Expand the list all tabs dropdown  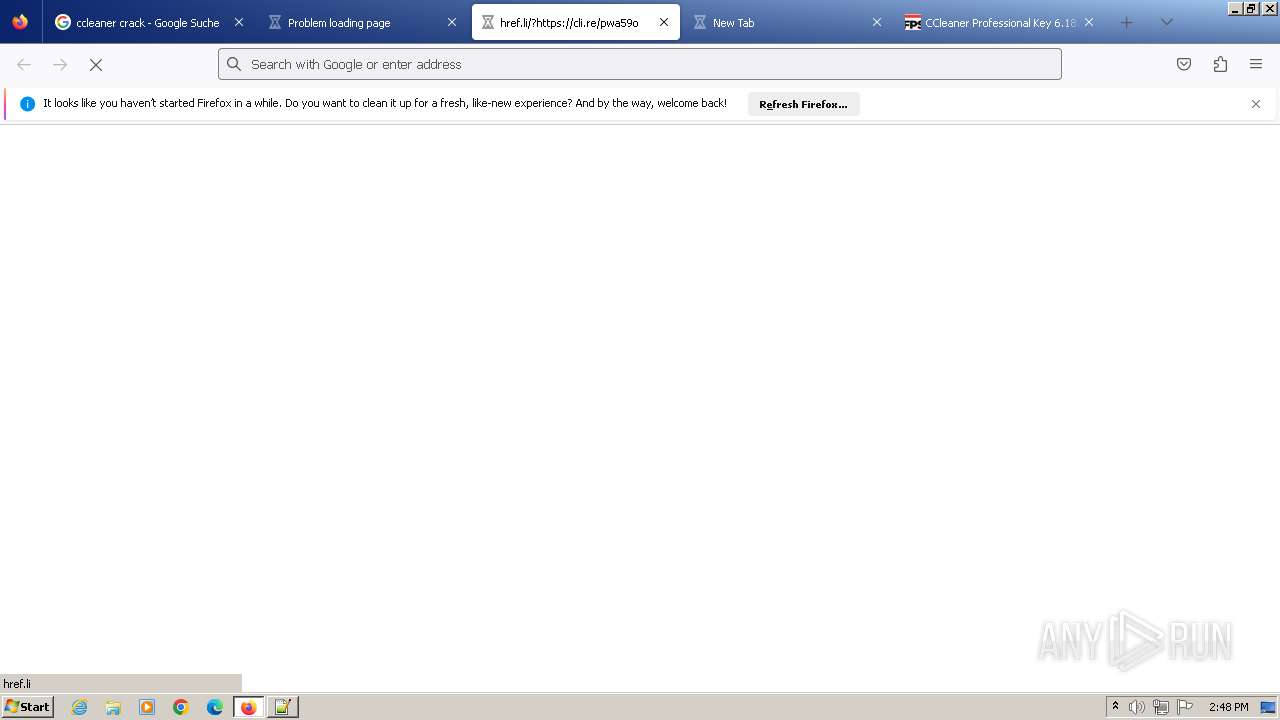(1166, 22)
